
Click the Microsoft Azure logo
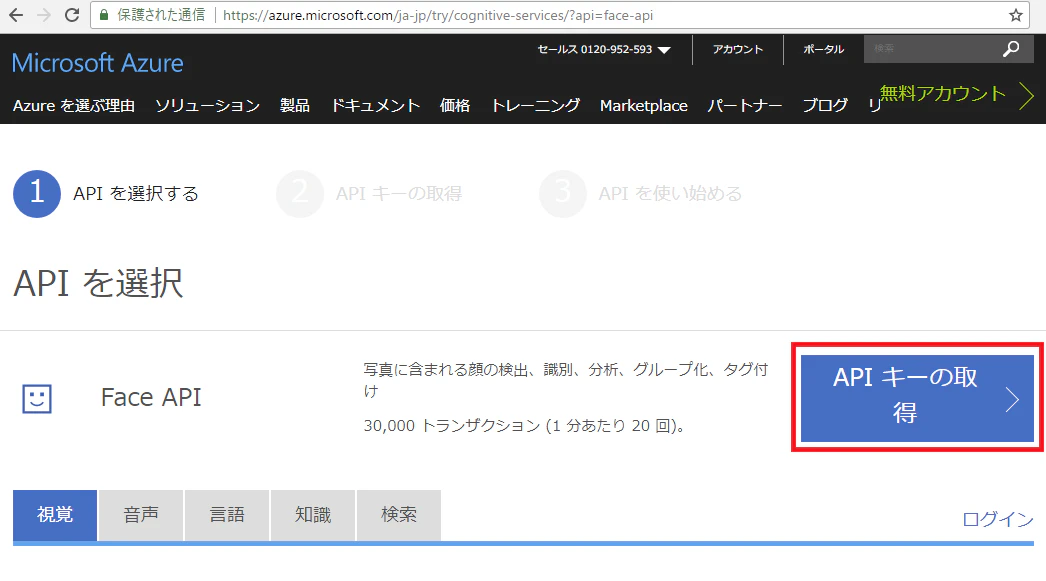pos(97,63)
